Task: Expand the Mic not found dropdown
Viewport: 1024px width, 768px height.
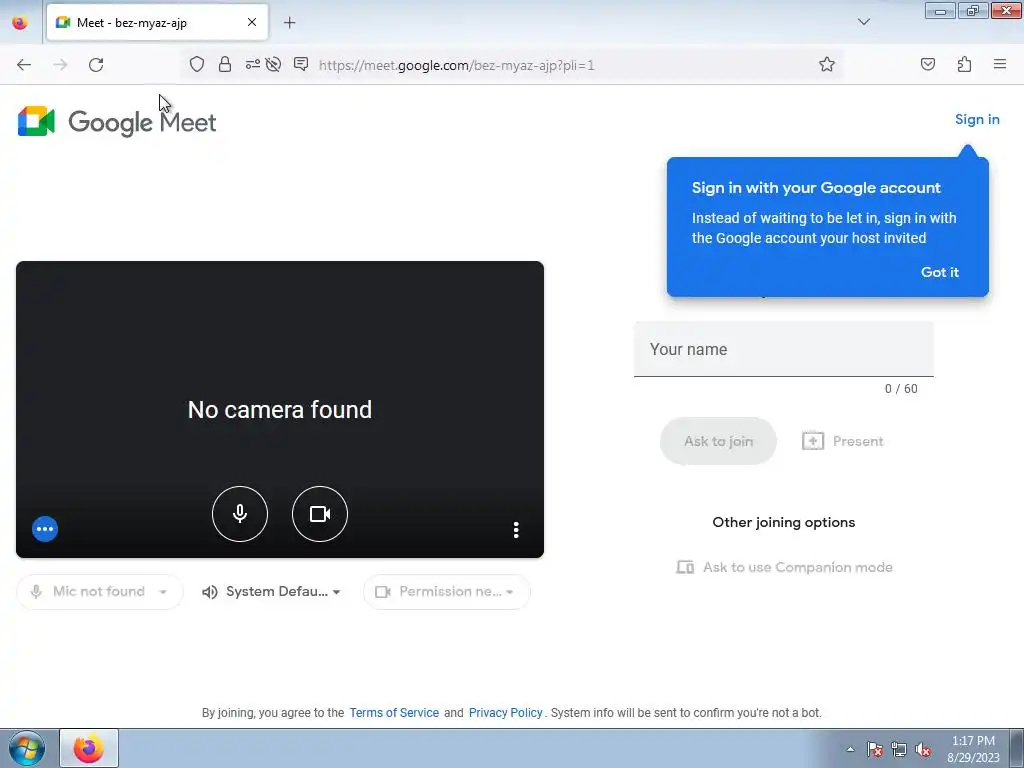Action: (99, 592)
